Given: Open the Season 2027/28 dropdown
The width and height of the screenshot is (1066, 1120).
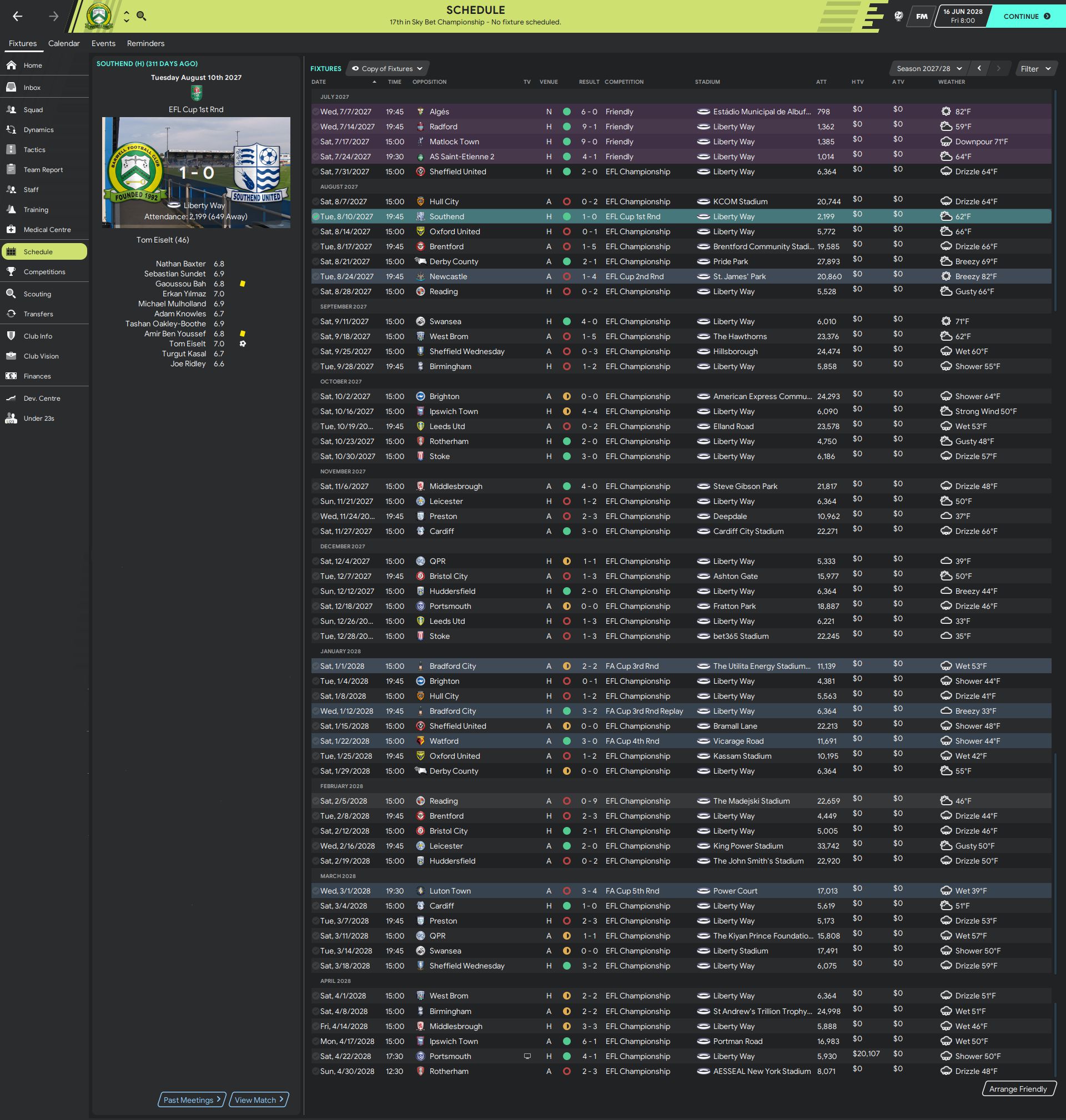Looking at the screenshot, I should click(928, 69).
